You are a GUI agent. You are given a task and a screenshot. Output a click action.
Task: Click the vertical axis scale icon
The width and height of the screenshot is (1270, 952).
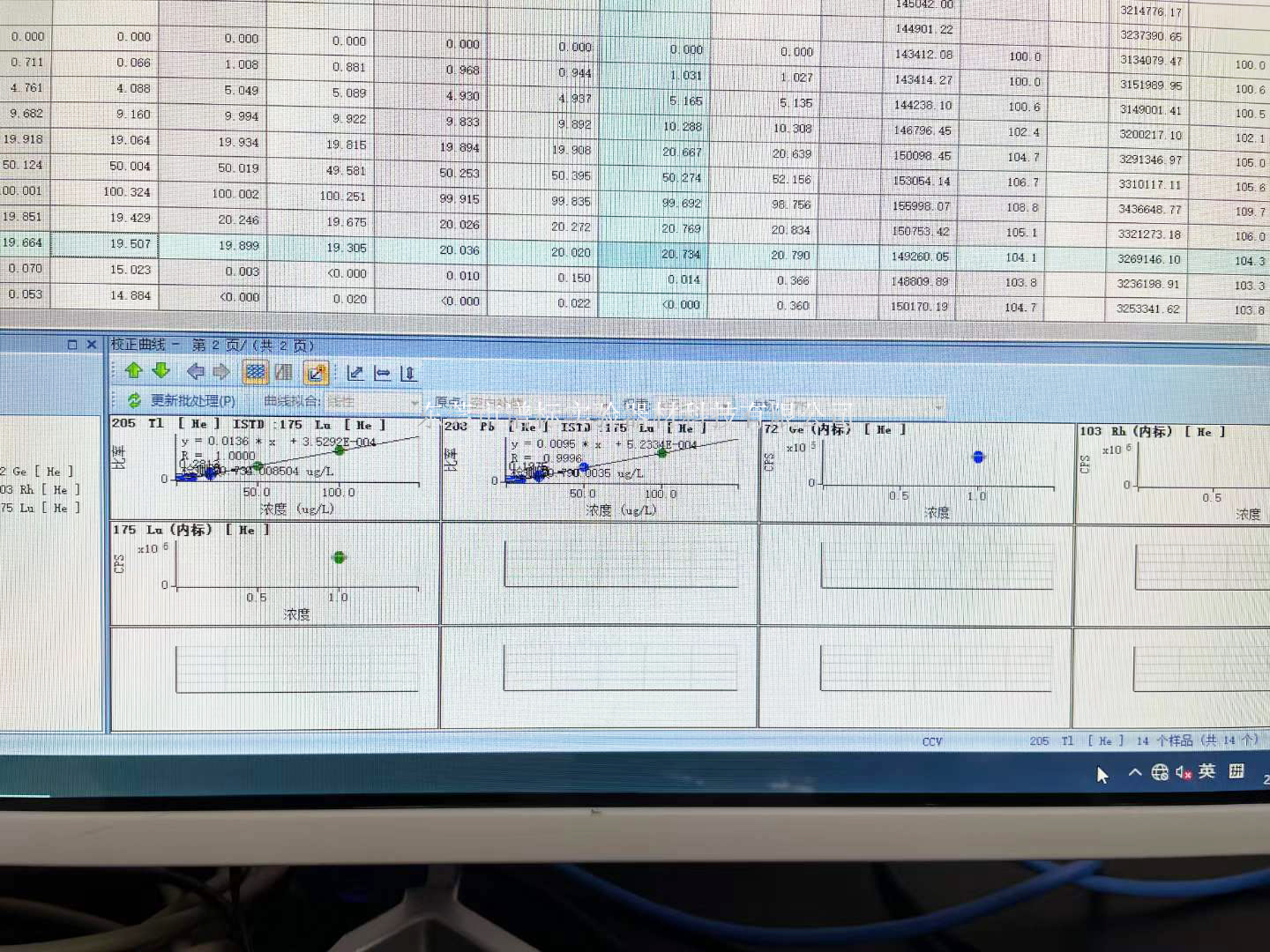point(408,374)
